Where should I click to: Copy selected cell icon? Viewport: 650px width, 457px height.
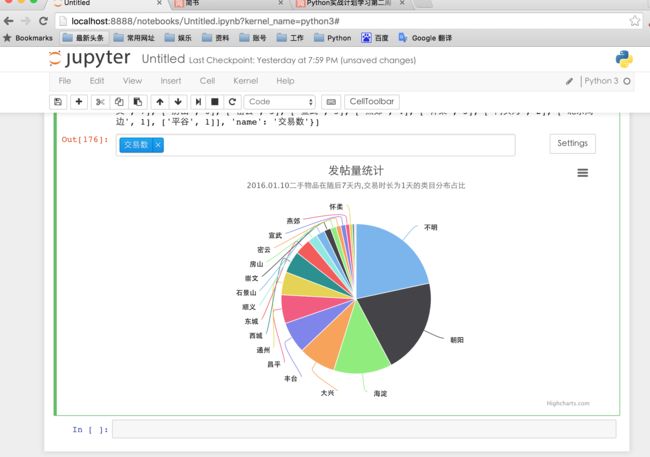119,102
